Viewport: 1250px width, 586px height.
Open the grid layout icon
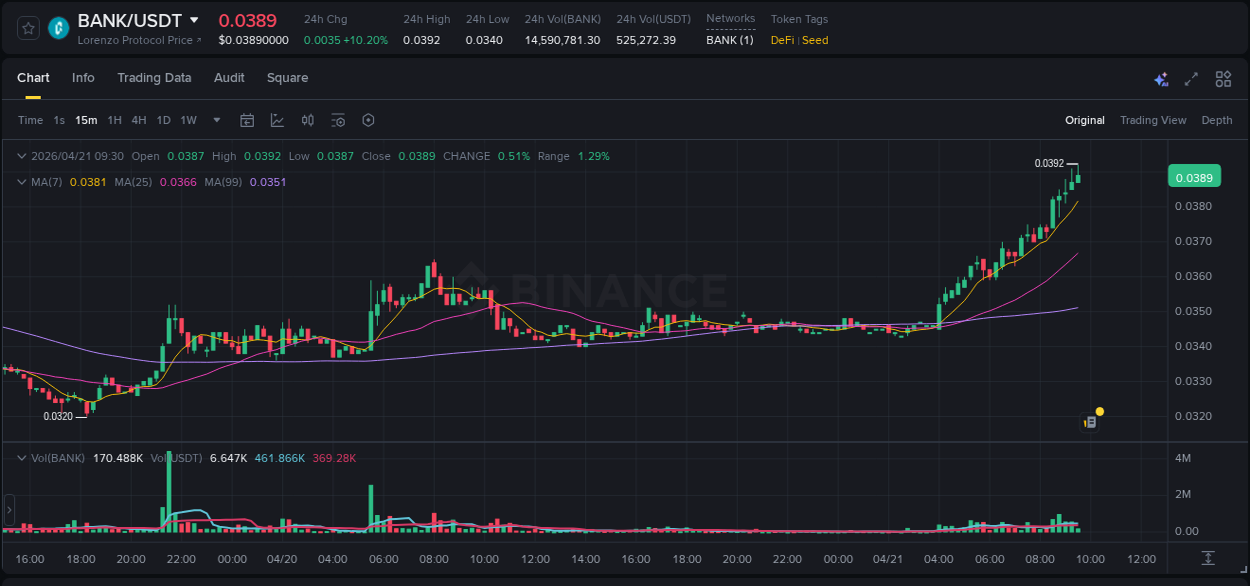(x=1223, y=78)
